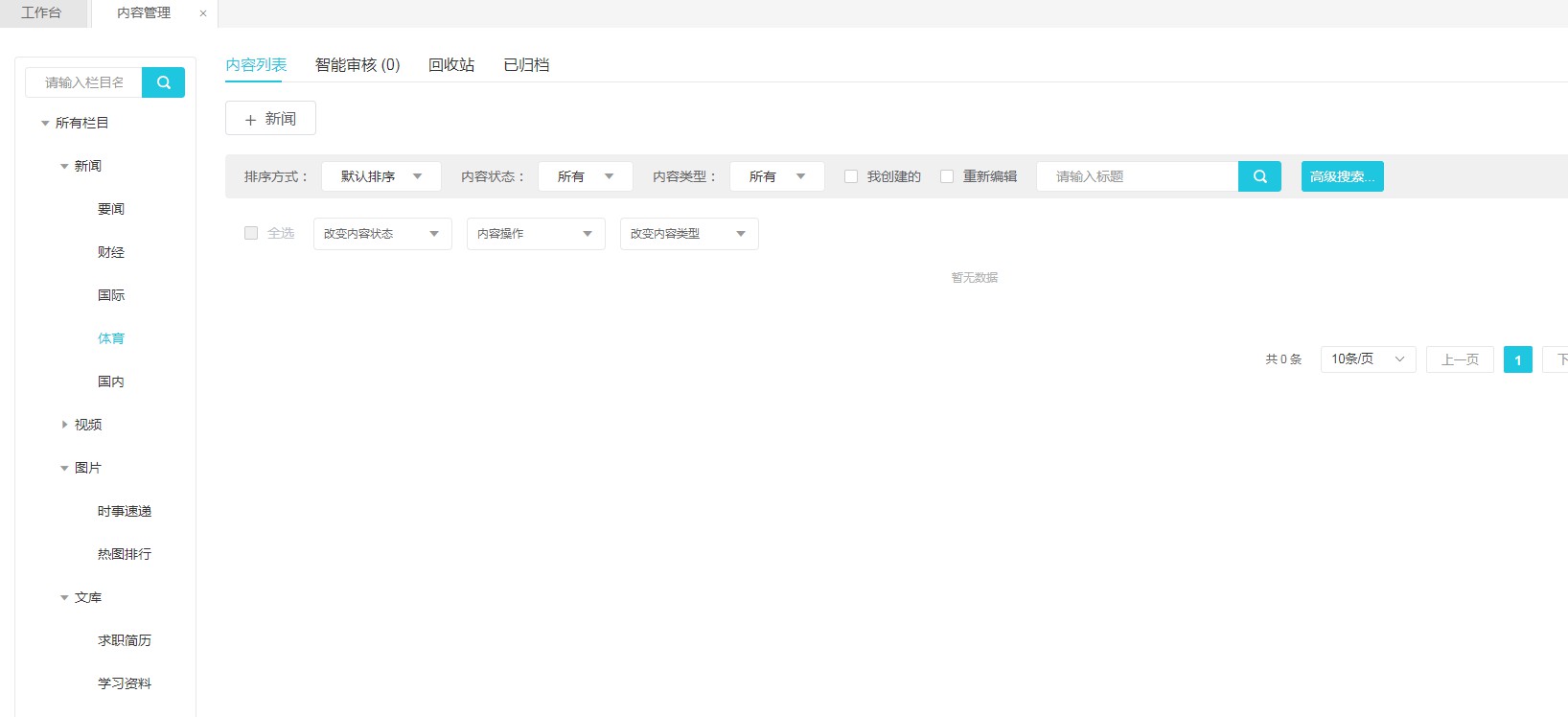The image size is (1568, 717).
Task: Collapse the 所有栏目 tree arrow
Action: pos(45,124)
